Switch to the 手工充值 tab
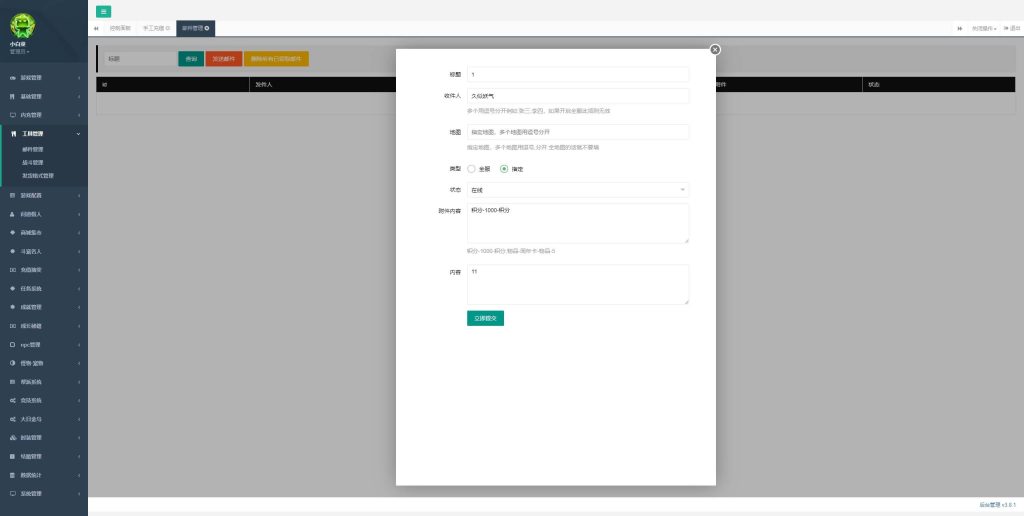The width and height of the screenshot is (1024, 516). pos(153,28)
